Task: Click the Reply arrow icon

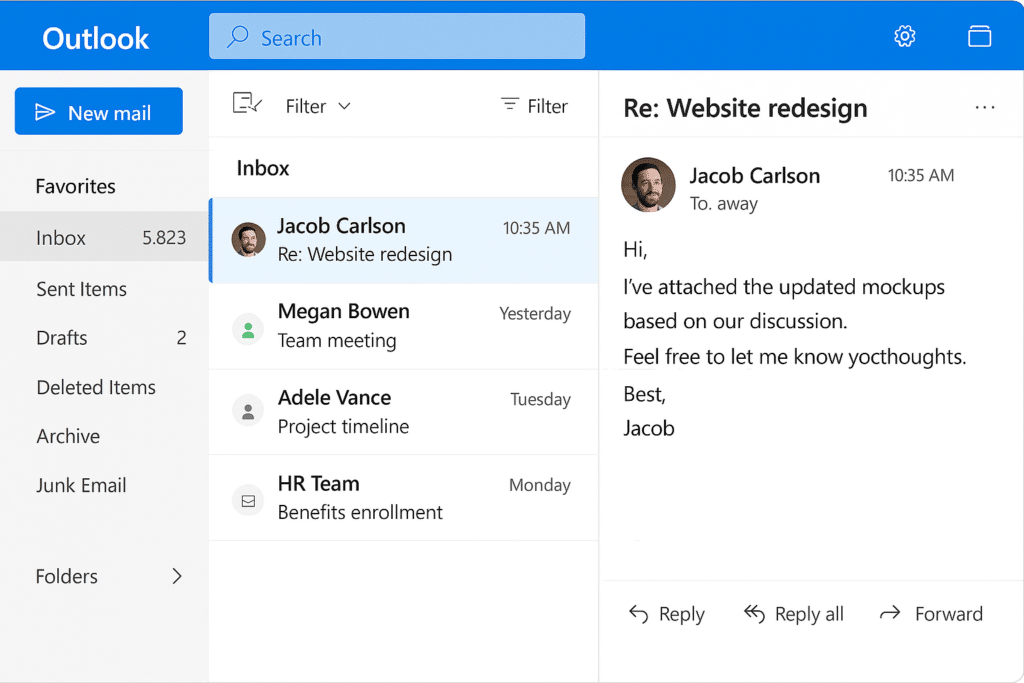Action: [638, 614]
